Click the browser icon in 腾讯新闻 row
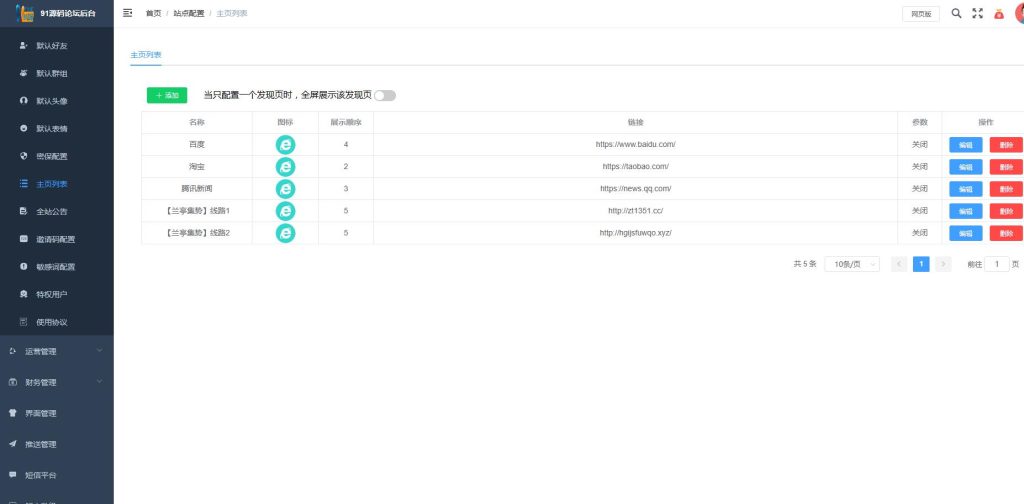 [x=285, y=189]
